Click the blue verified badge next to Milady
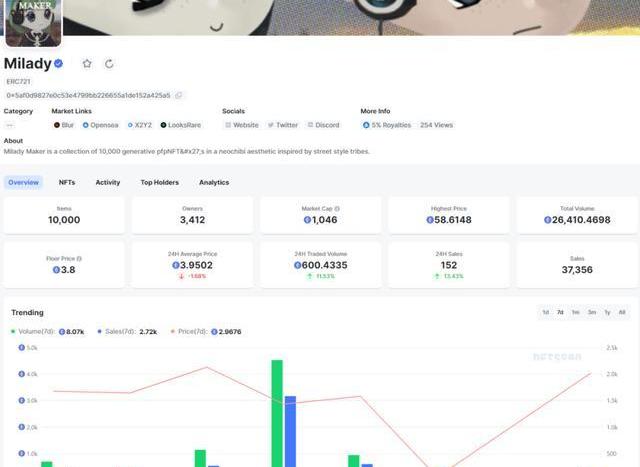640x467 pixels. [58, 63]
